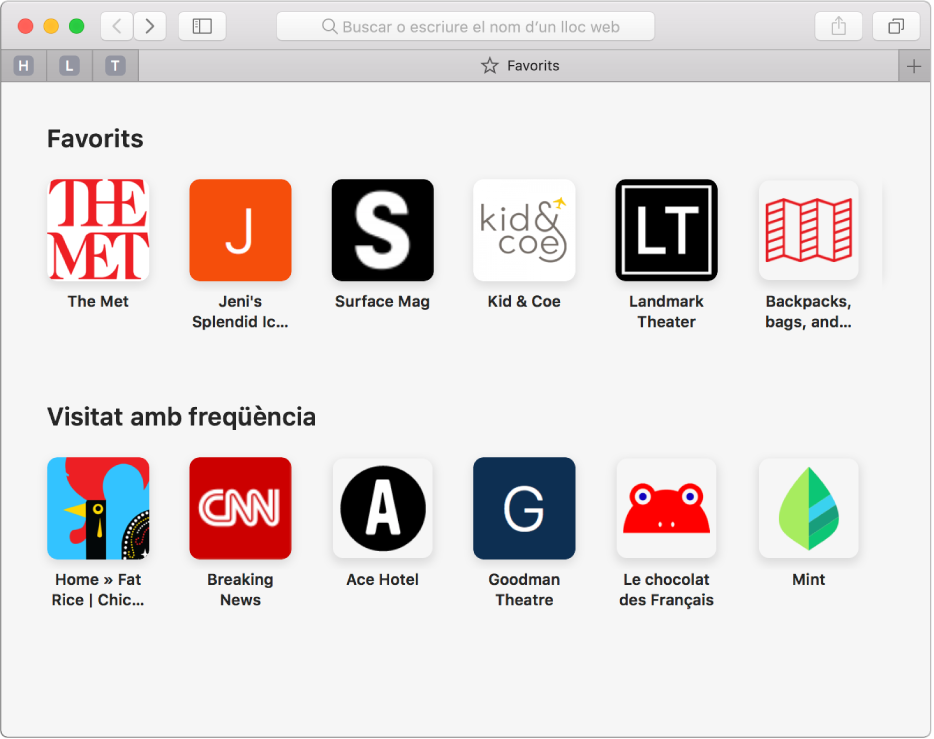Click the green full screen button
Viewport: 934px width, 739px height.
point(76,26)
